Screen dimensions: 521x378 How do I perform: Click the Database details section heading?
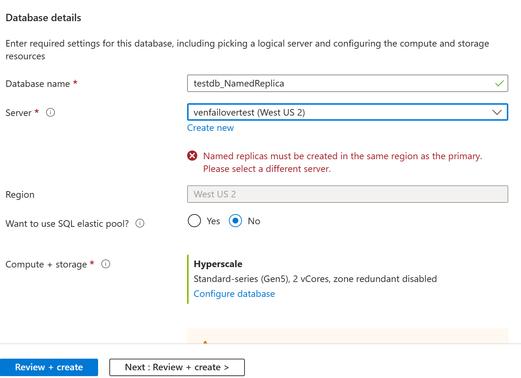click(43, 18)
